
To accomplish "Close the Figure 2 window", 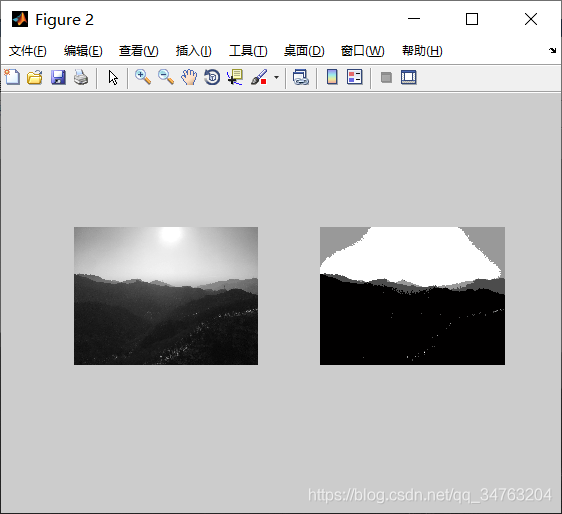I will pyautogui.click(x=531, y=19).
